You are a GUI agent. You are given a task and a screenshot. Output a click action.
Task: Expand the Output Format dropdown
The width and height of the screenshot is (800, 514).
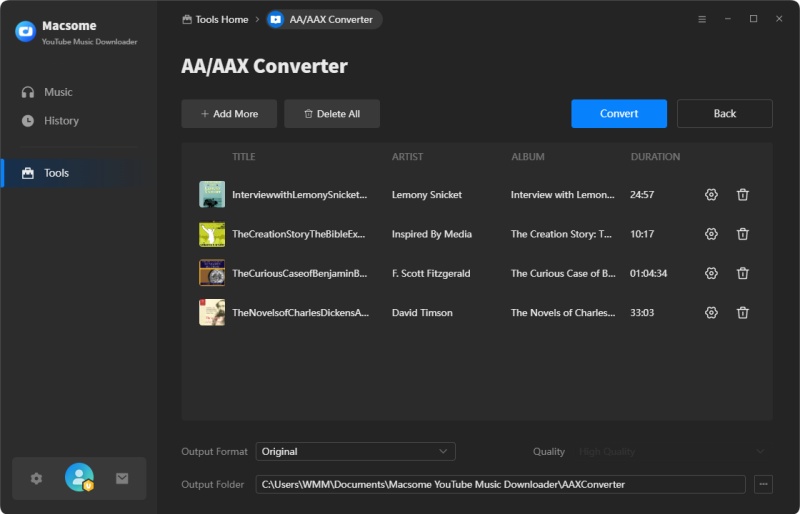pyautogui.click(x=356, y=451)
